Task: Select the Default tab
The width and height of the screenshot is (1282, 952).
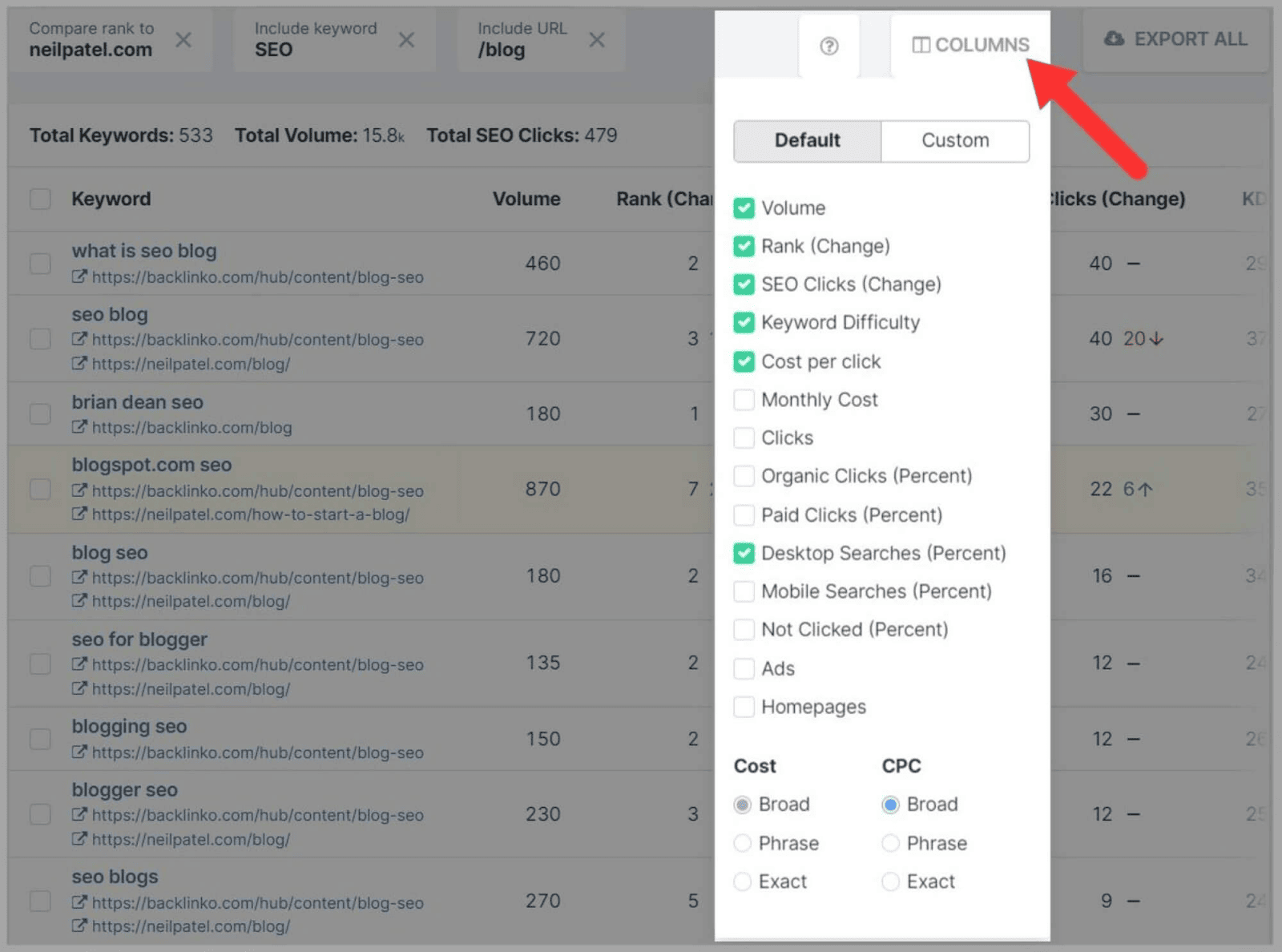Action: click(807, 140)
